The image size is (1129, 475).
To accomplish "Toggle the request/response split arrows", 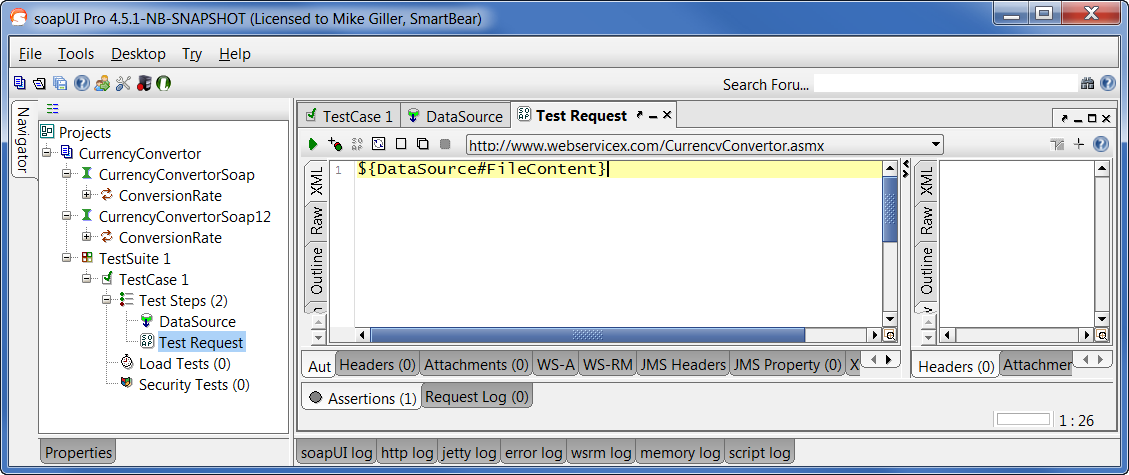I will tap(905, 167).
